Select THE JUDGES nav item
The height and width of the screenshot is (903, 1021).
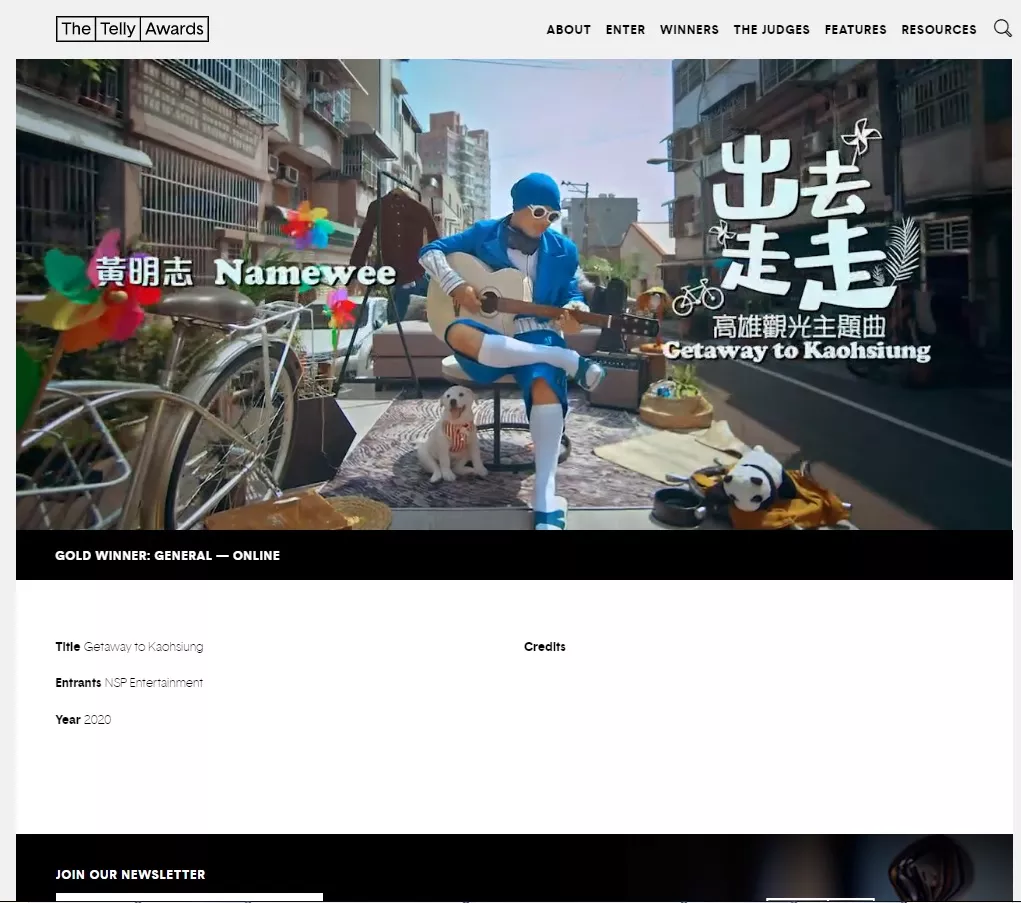coord(772,29)
